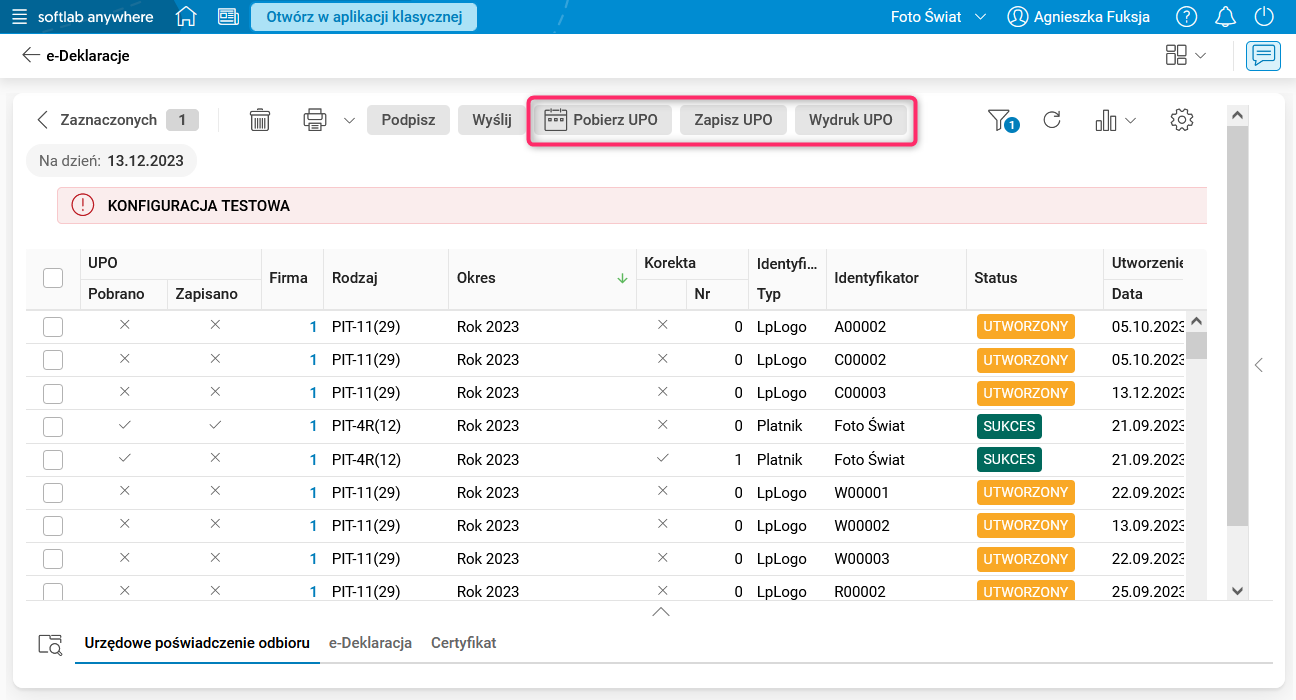1296x700 pixels.
Task: Sort by Okres column header
Action: (x=542, y=278)
